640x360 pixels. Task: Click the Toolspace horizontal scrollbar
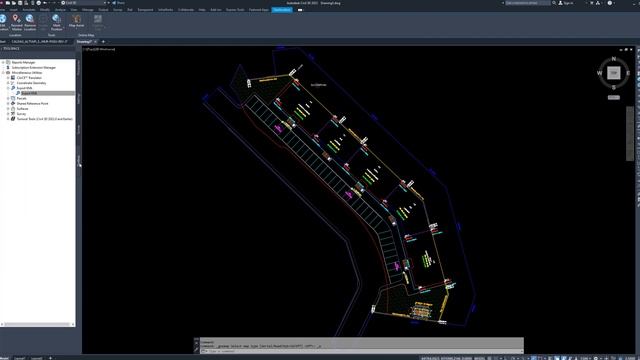38,324
